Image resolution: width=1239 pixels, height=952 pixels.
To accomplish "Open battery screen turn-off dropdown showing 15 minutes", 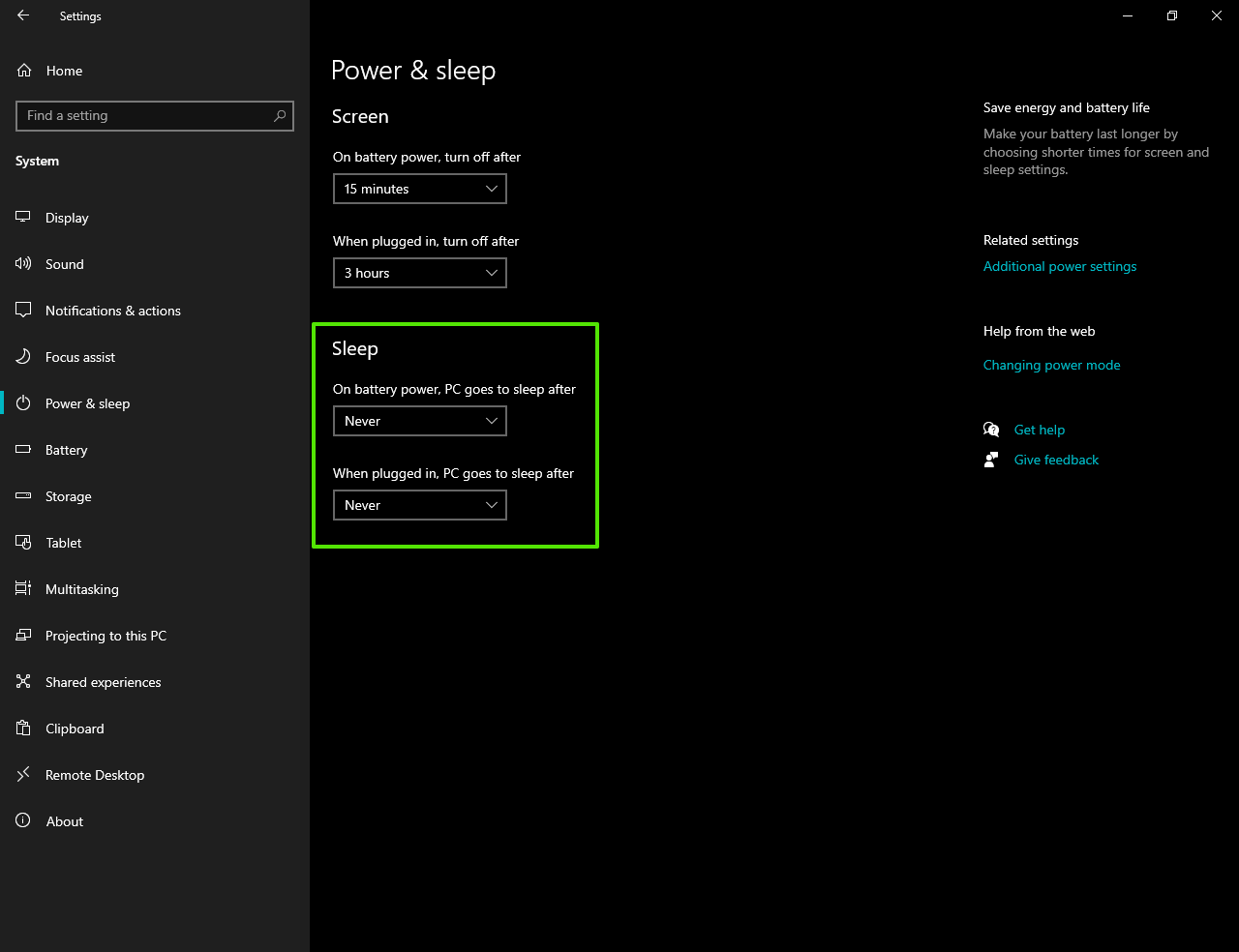I will 420,189.
